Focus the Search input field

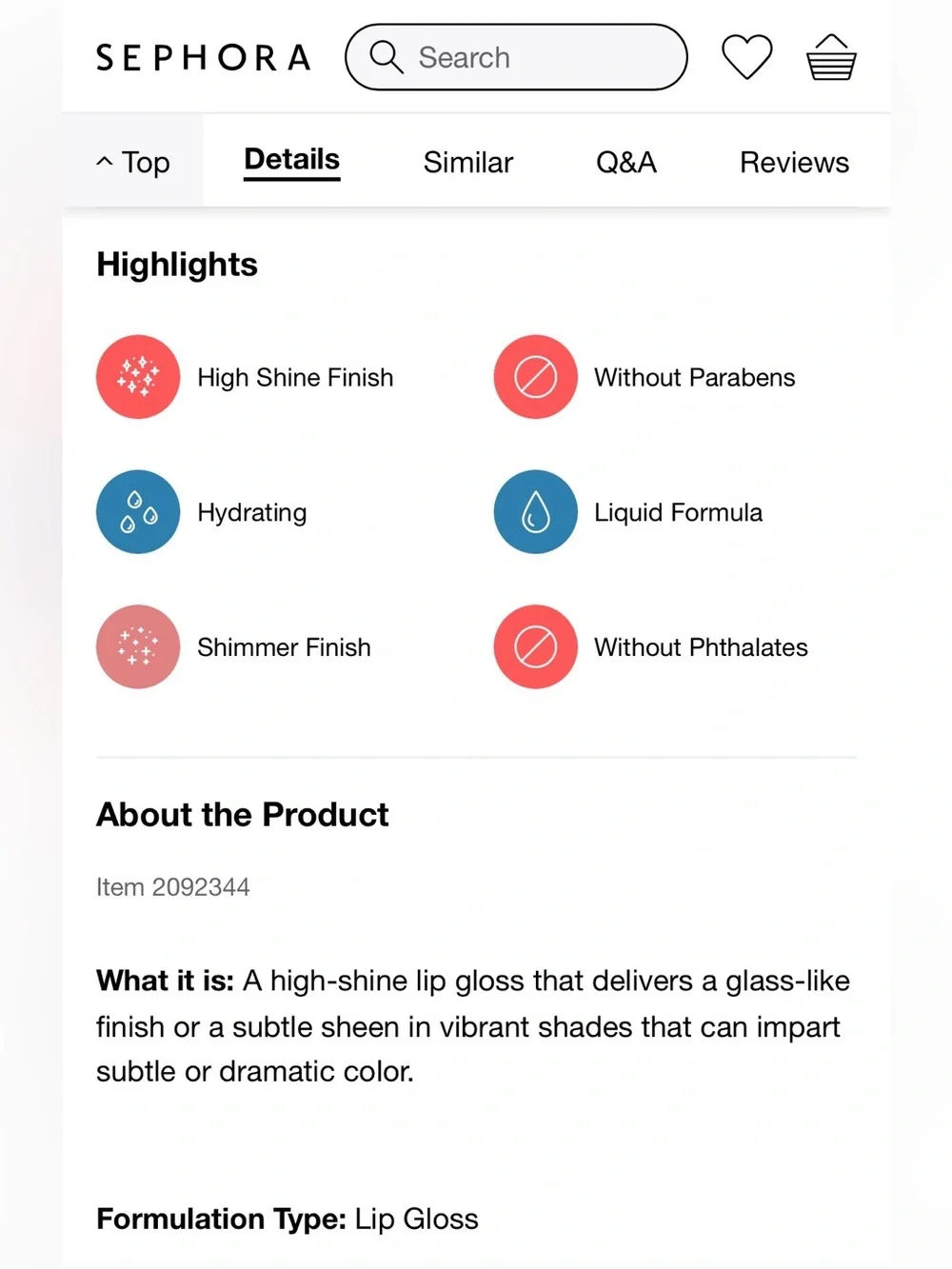pos(516,57)
